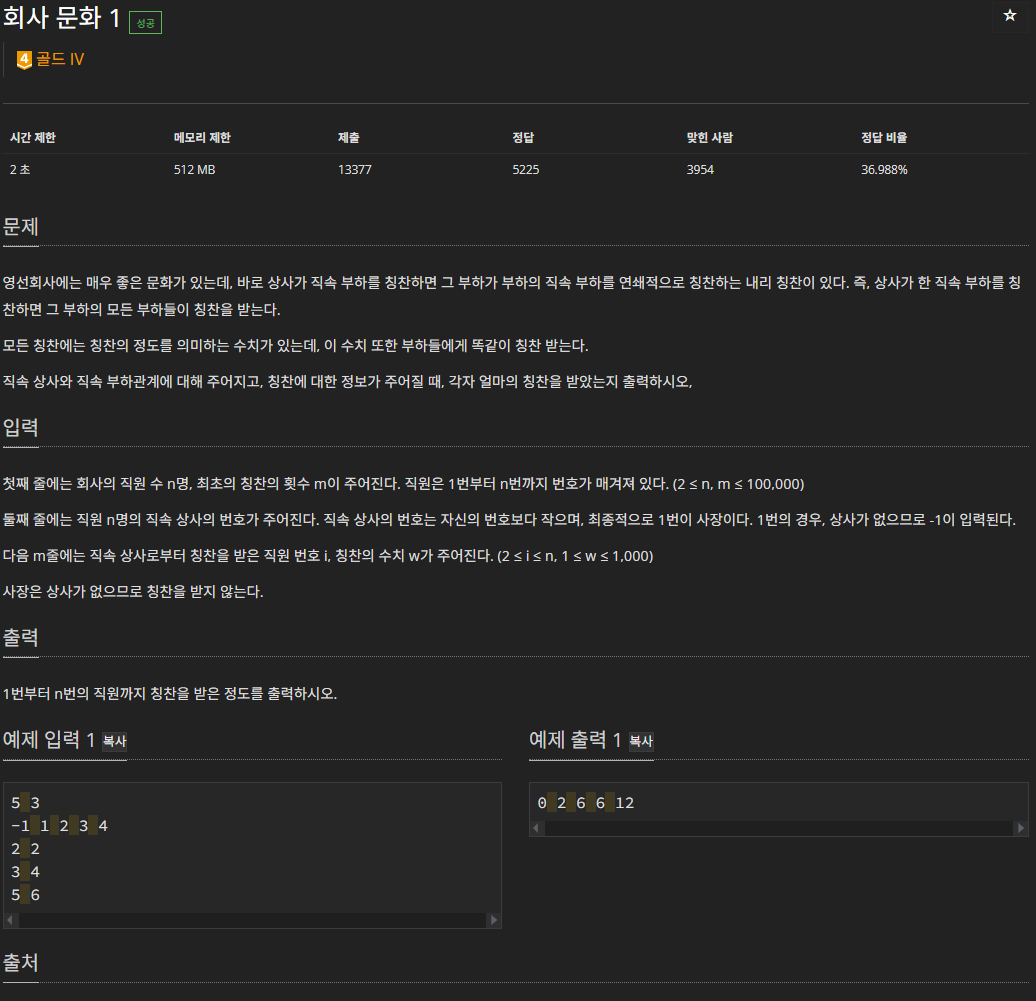Image resolution: width=1036 pixels, height=1001 pixels.
Task: Click the submission count 13377
Action: [355, 170]
